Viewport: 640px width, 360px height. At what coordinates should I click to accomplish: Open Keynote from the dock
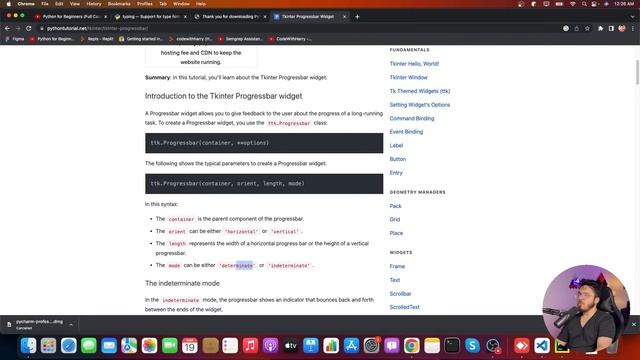(x=311, y=346)
